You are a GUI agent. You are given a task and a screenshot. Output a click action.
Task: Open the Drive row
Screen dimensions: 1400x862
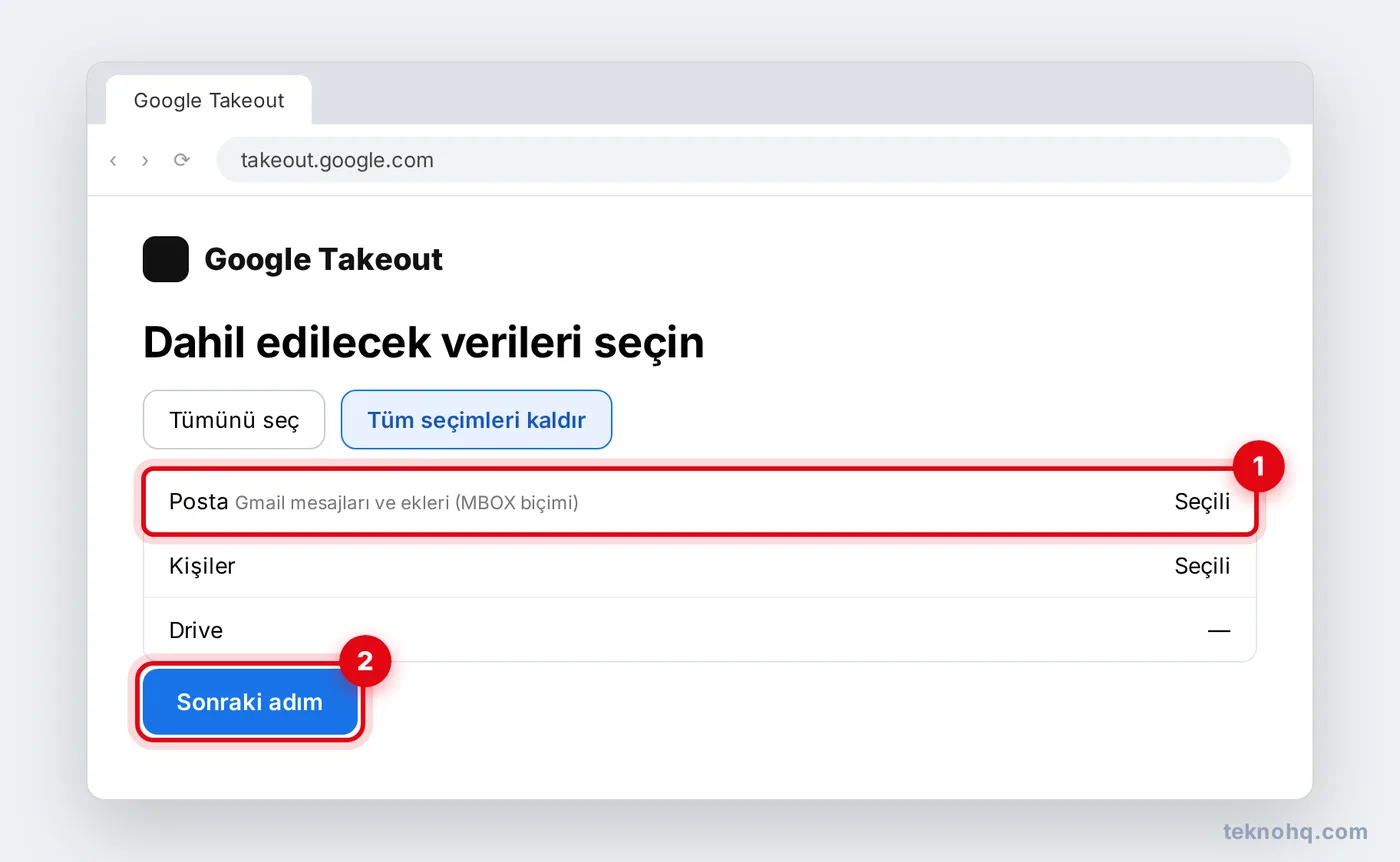tap(699, 630)
